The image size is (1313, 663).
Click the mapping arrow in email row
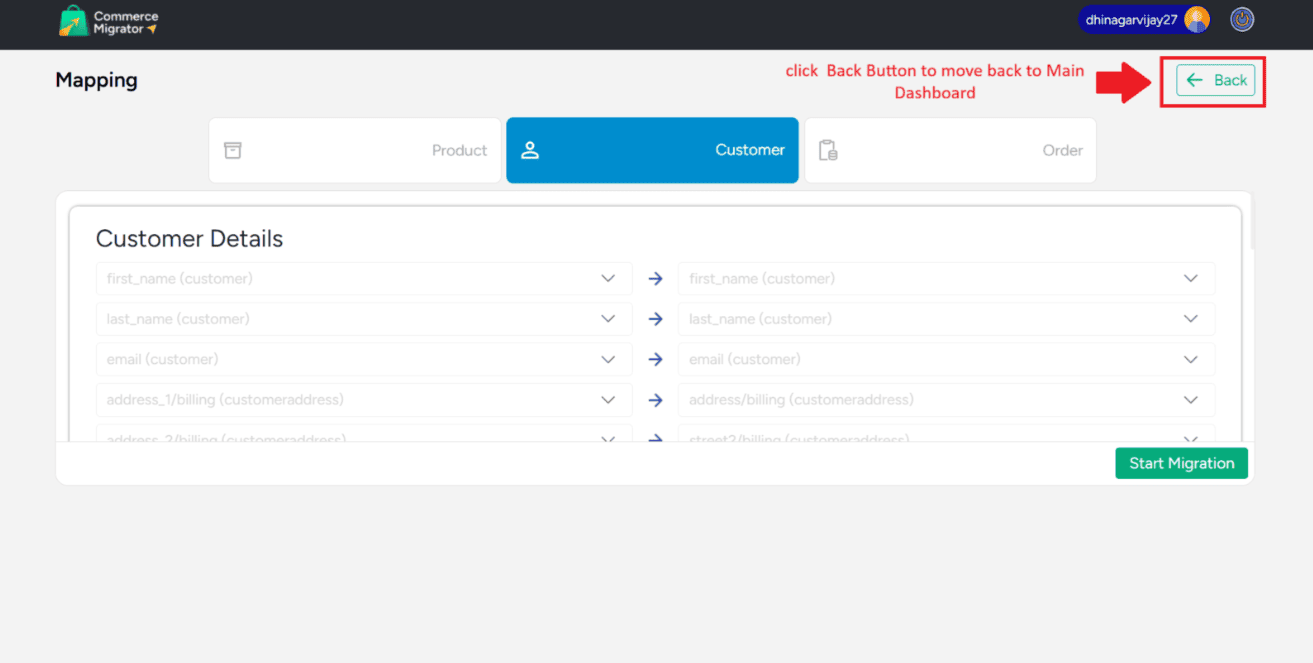point(655,359)
